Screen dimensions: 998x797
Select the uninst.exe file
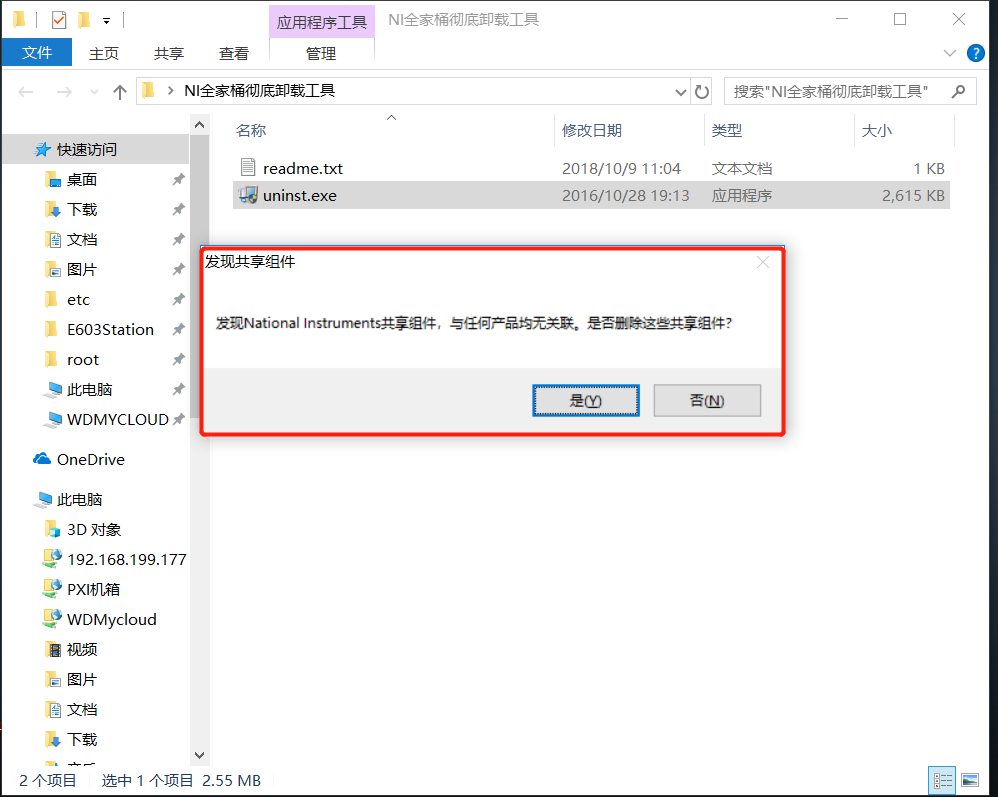coord(591,195)
